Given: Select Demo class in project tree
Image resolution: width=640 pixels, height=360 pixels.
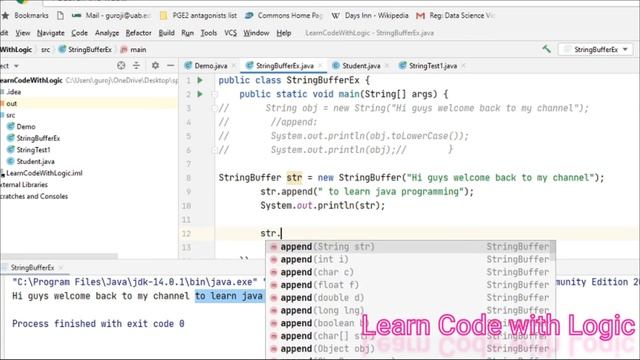Looking at the screenshot, I should pos(21,127).
